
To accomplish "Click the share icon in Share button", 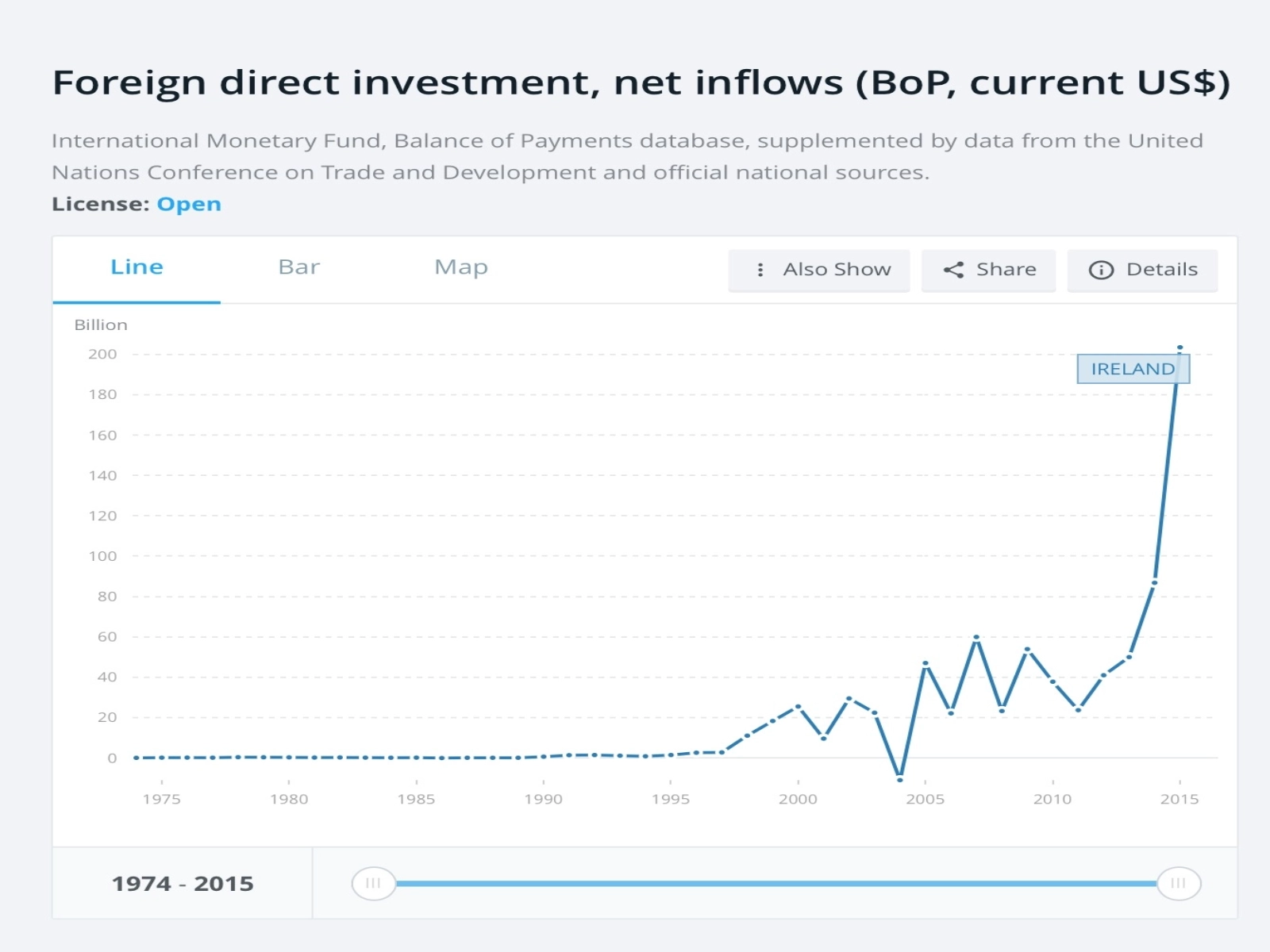I will tap(953, 270).
